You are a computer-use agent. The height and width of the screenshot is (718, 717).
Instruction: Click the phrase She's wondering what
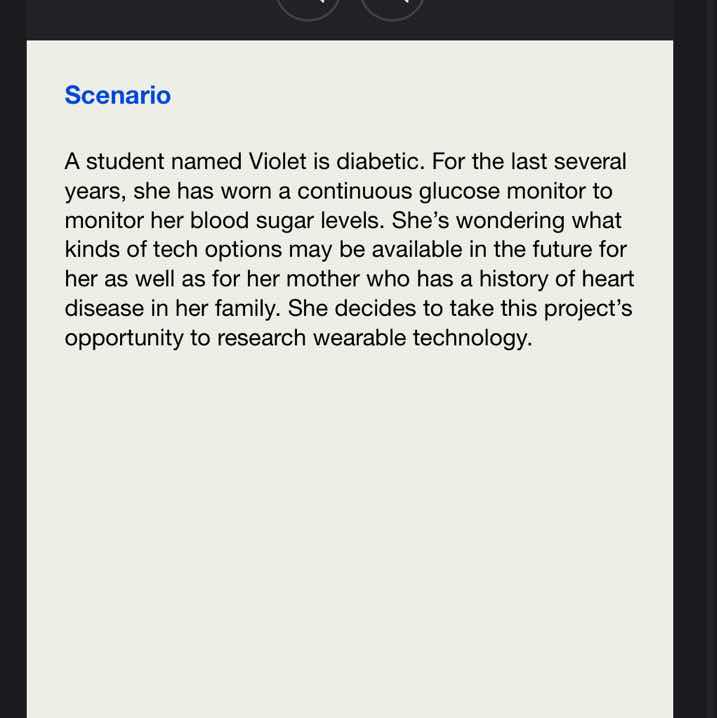coord(507,221)
